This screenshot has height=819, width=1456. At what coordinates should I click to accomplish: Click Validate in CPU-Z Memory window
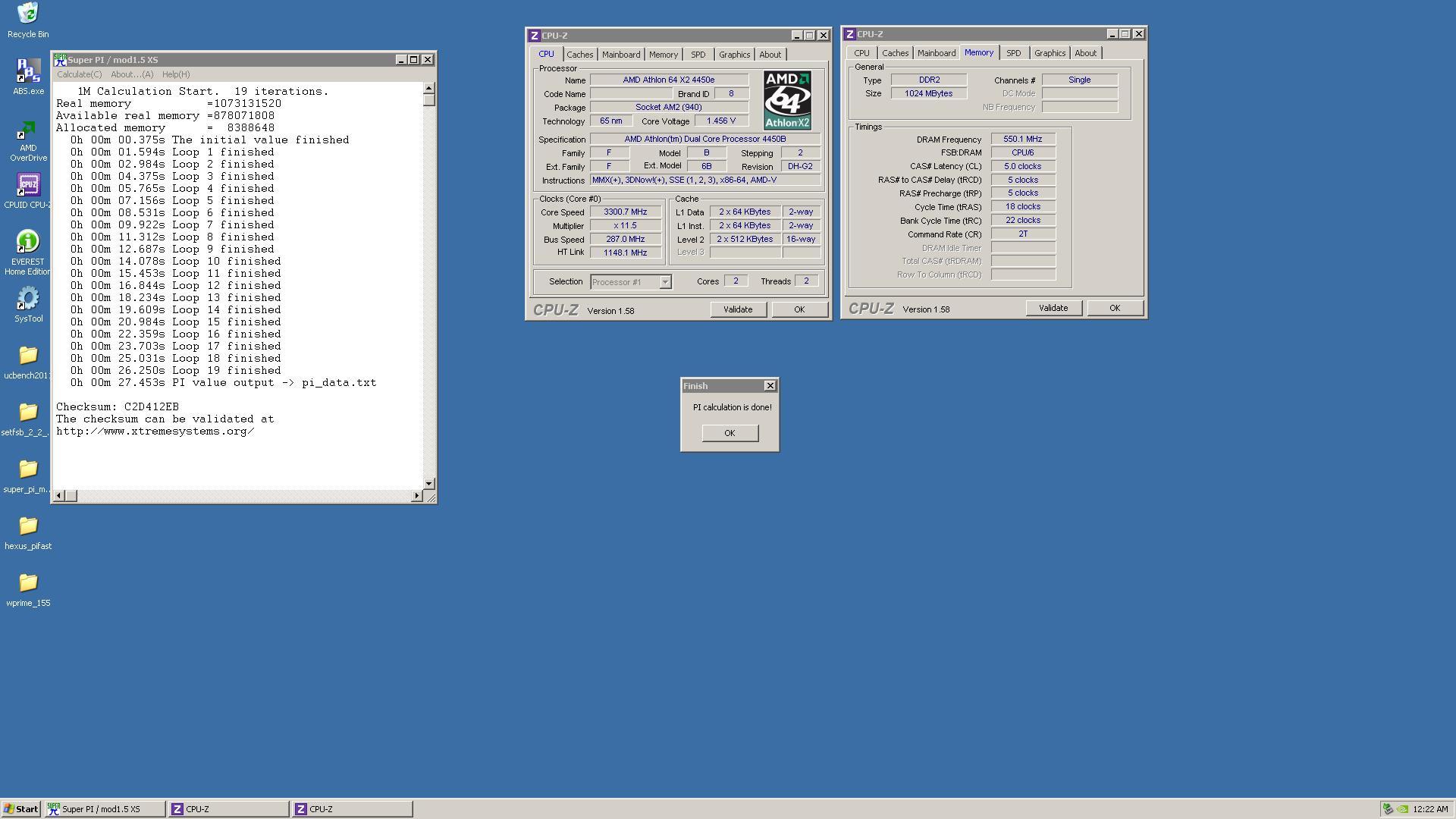(x=1053, y=308)
